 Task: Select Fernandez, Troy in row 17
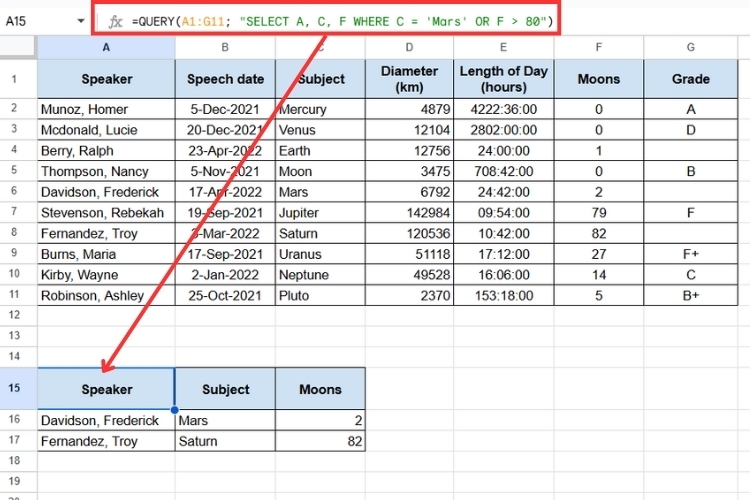(106, 441)
